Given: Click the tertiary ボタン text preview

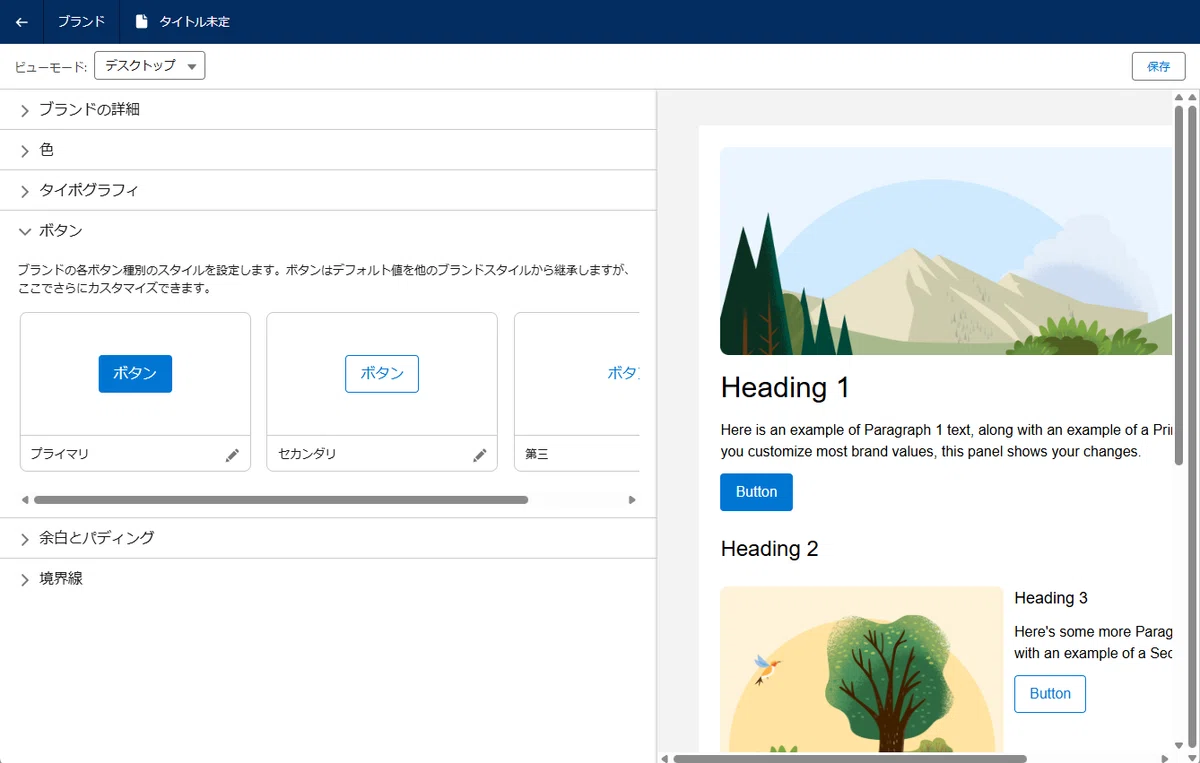Looking at the screenshot, I should coord(623,373).
